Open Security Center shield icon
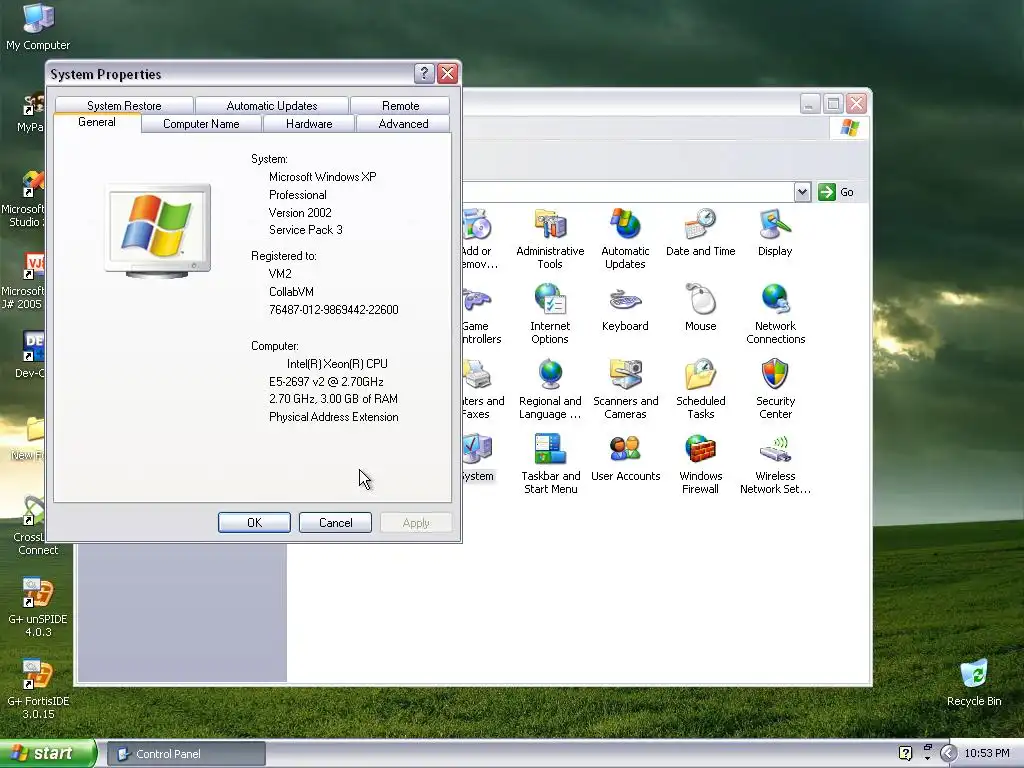The image size is (1024, 768). click(x=775, y=389)
